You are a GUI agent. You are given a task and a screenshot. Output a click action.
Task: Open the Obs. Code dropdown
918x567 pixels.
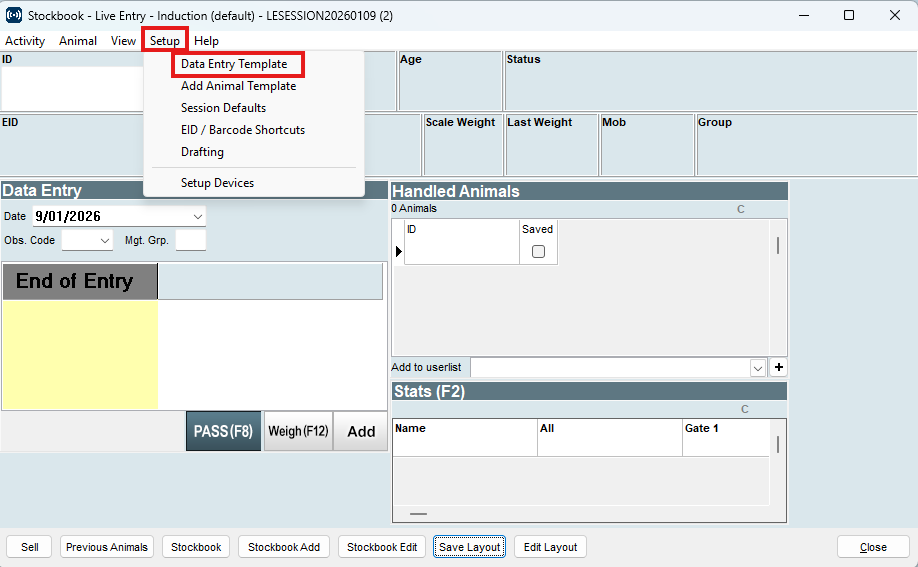(105, 241)
